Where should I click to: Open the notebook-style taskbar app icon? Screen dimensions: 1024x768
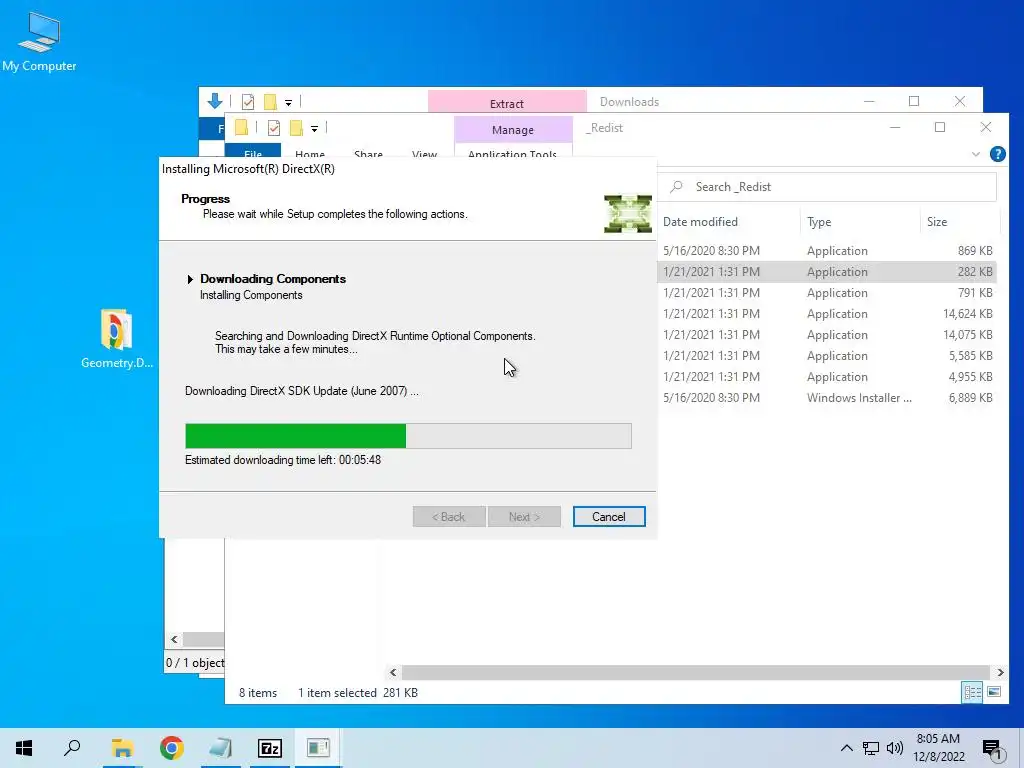tap(221, 748)
